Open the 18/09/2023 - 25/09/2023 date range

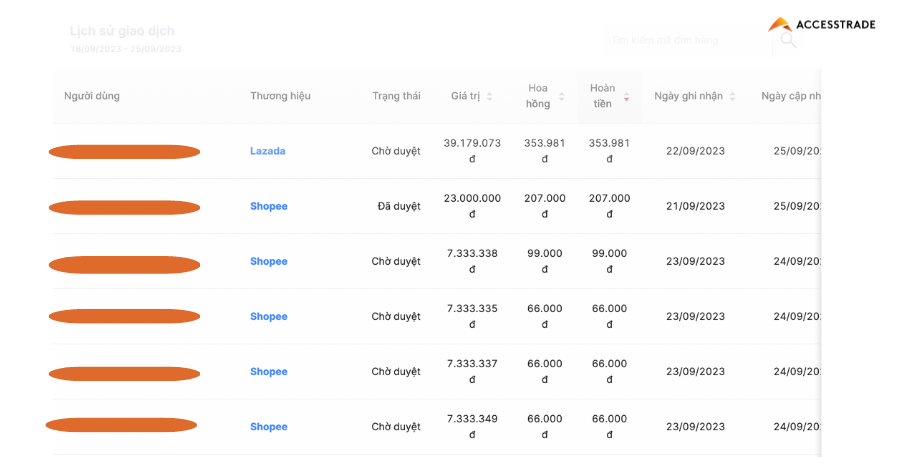126,49
